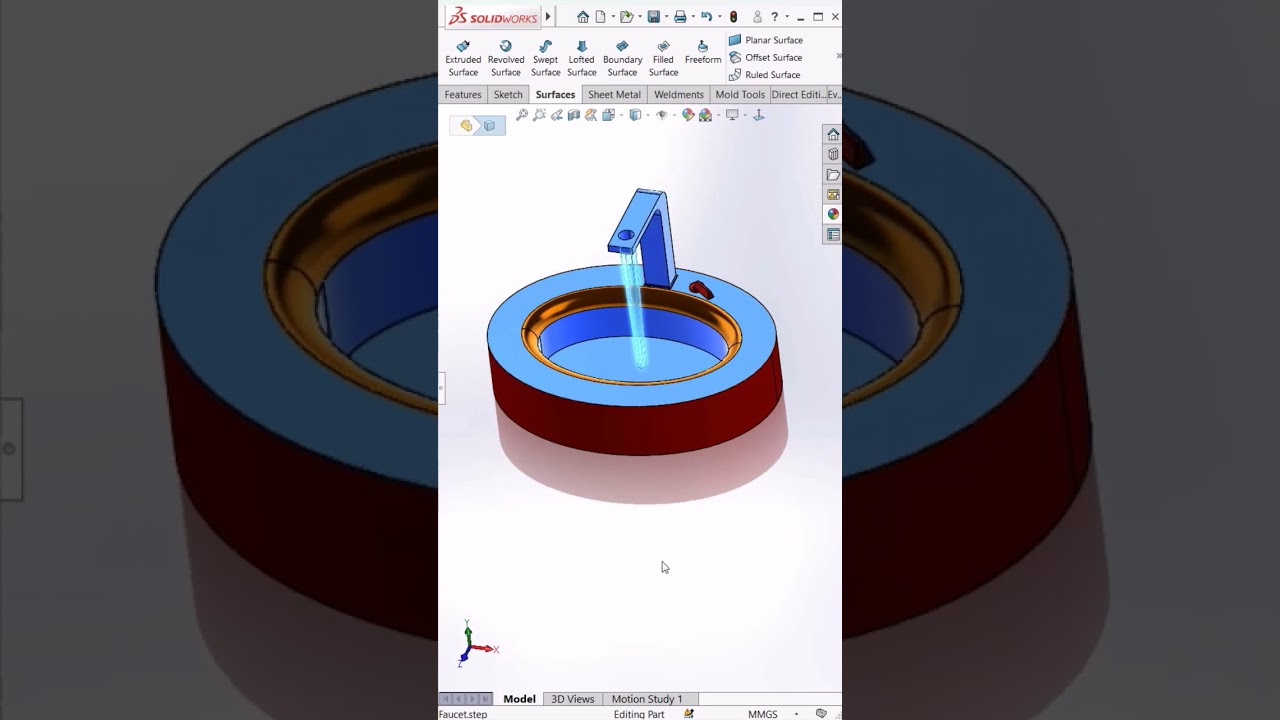Switch to the Model bottom tab

[519, 699]
